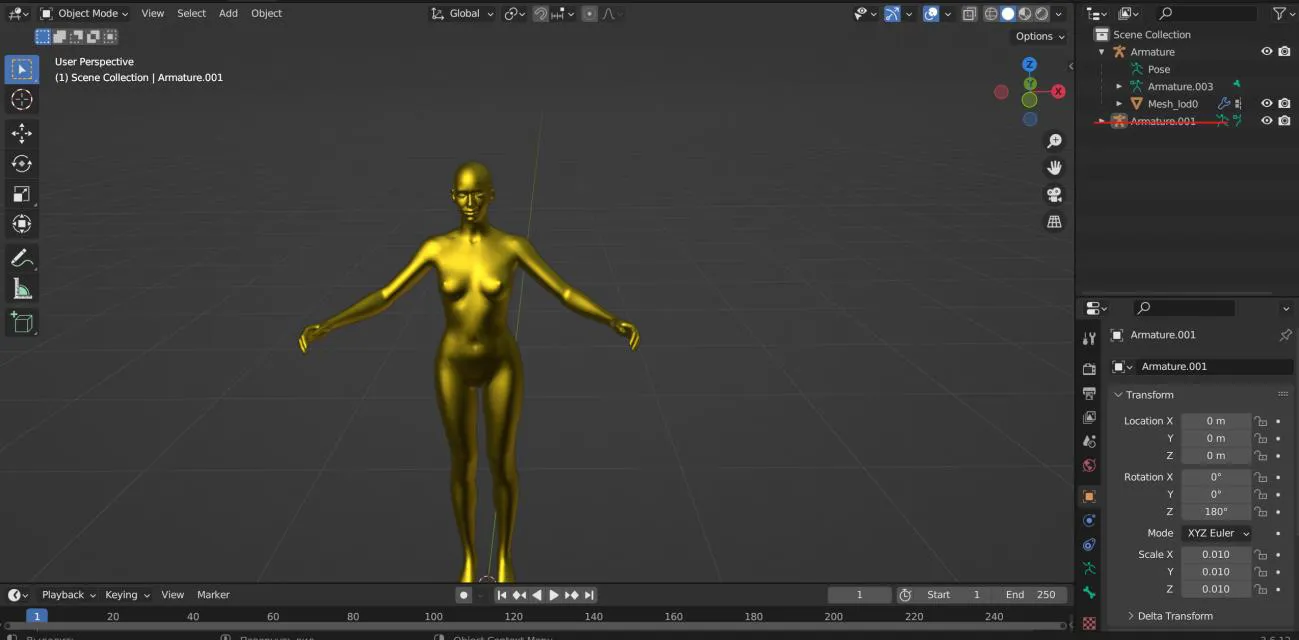
Task: Lock the Location X transform value
Action: pos(1260,421)
